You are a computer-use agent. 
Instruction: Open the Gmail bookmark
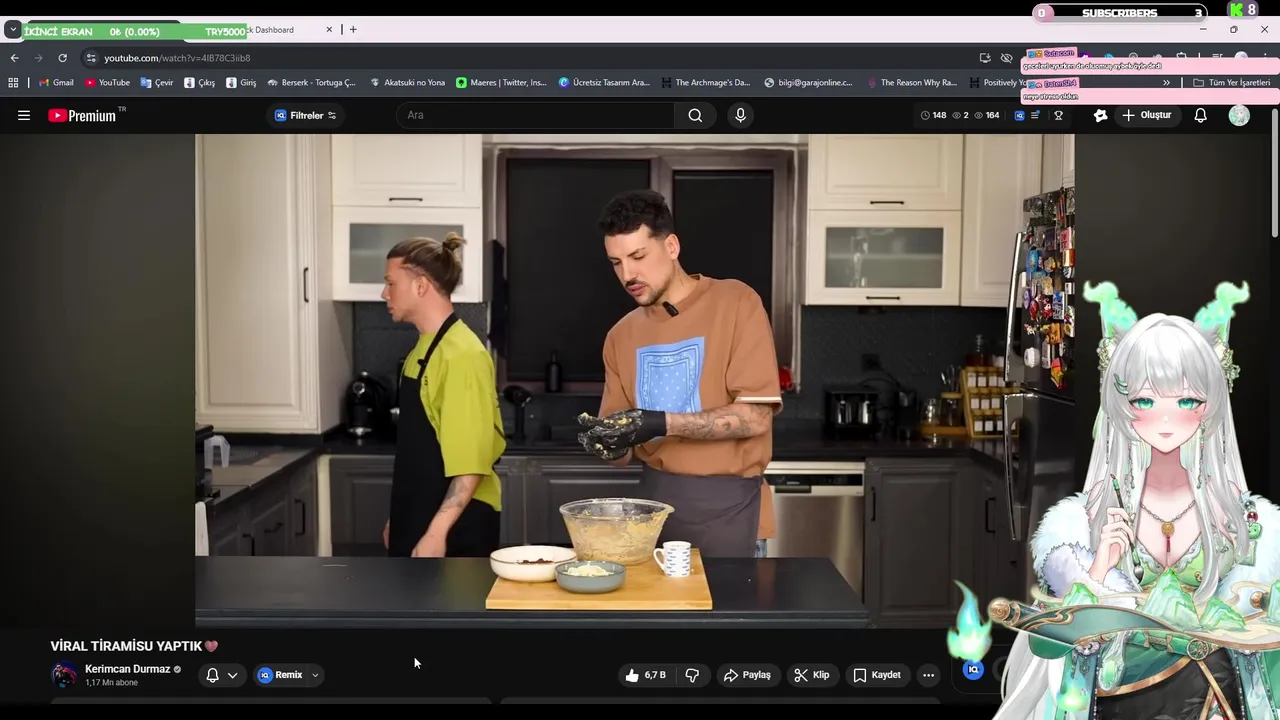point(56,83)
